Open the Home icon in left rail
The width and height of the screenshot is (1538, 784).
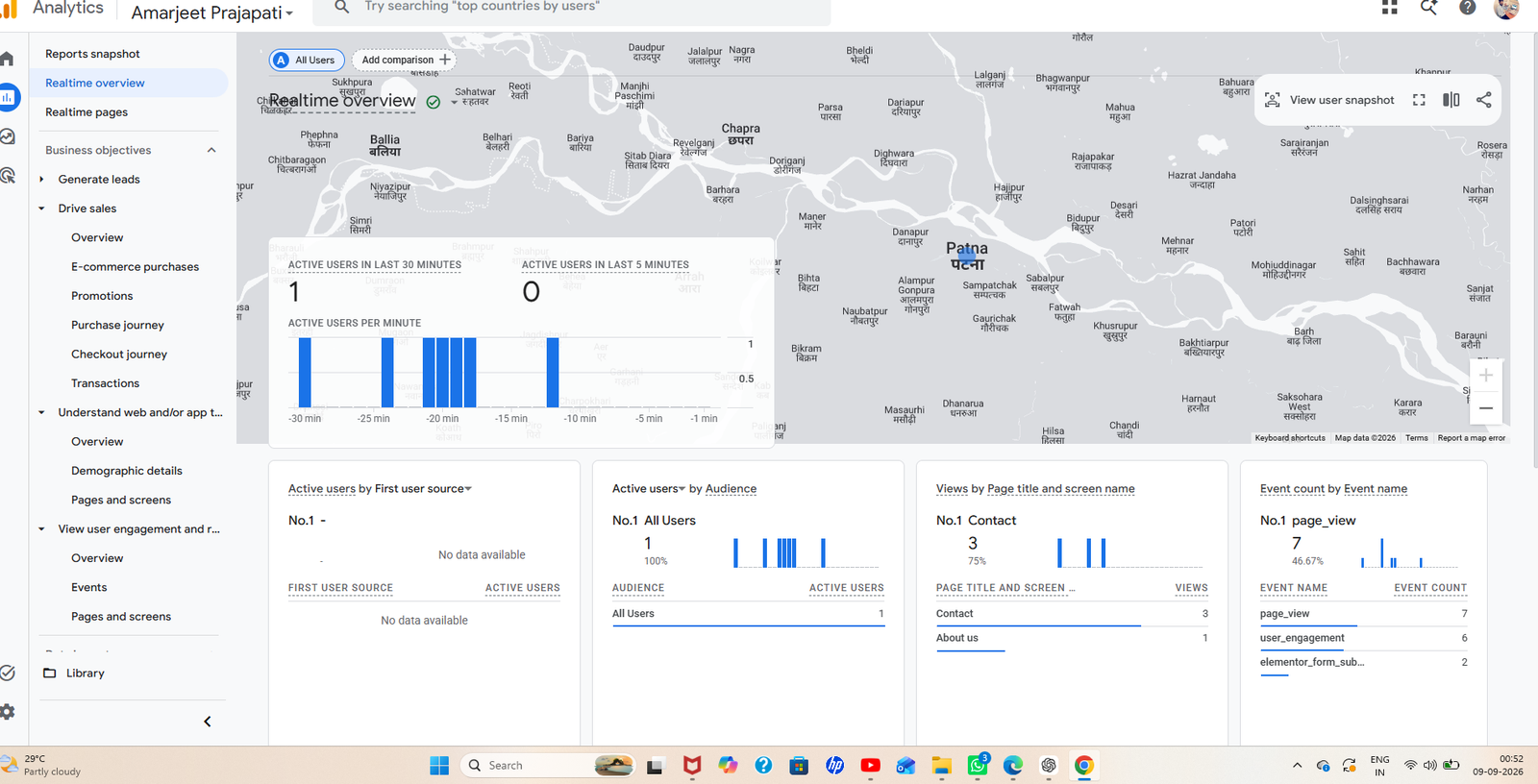pyautogui.click(x=7, y=59)
